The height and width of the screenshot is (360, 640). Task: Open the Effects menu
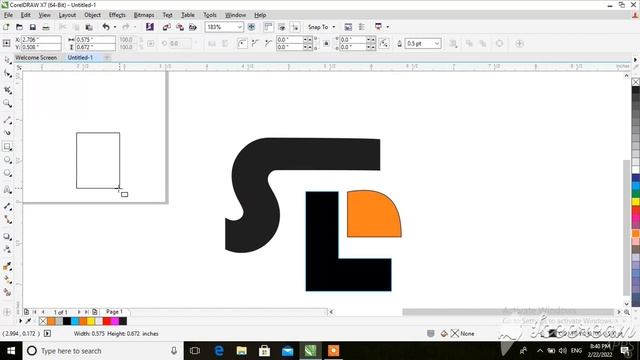[x=117, y=15]
